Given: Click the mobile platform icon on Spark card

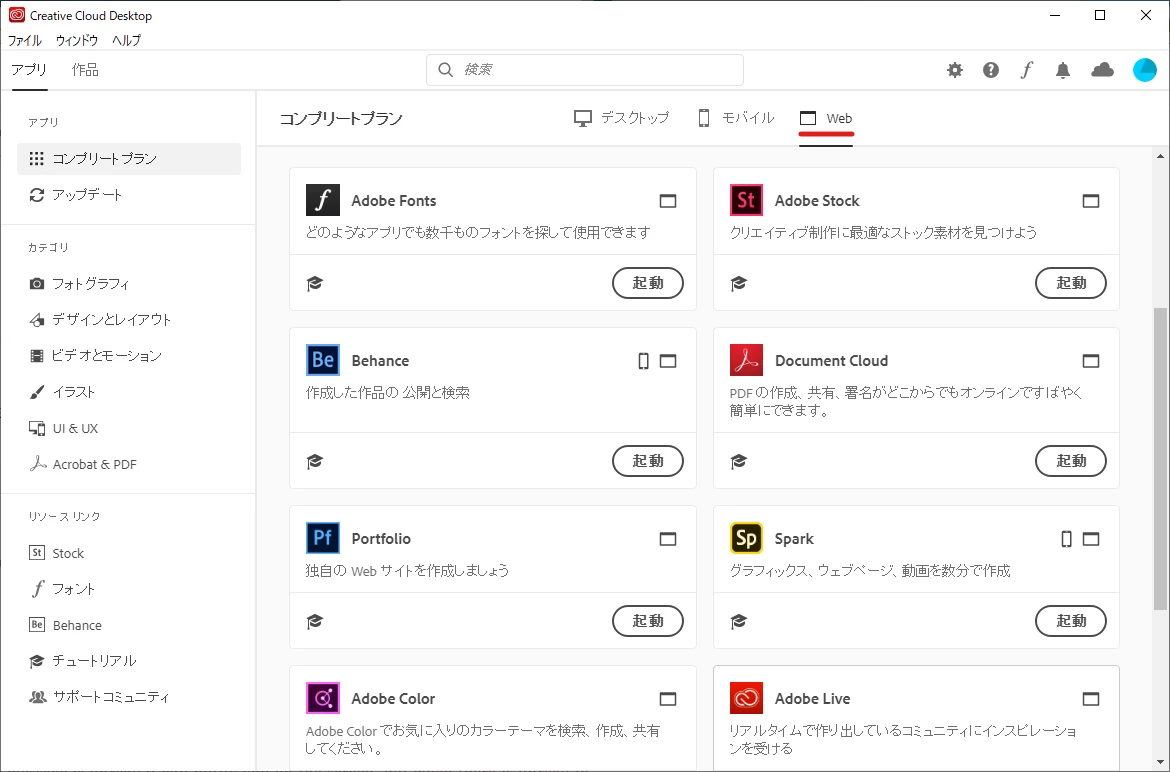Looking at the screenshot, I should click(1066, 539).
